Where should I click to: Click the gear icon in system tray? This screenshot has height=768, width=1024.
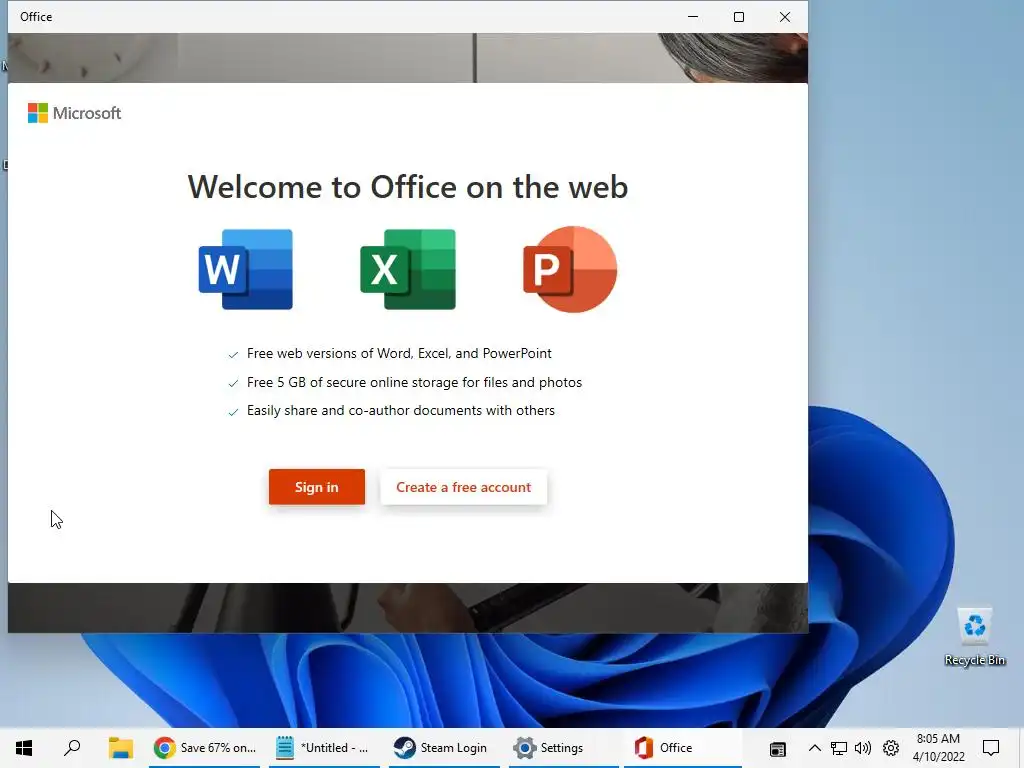tap(891, 748)
